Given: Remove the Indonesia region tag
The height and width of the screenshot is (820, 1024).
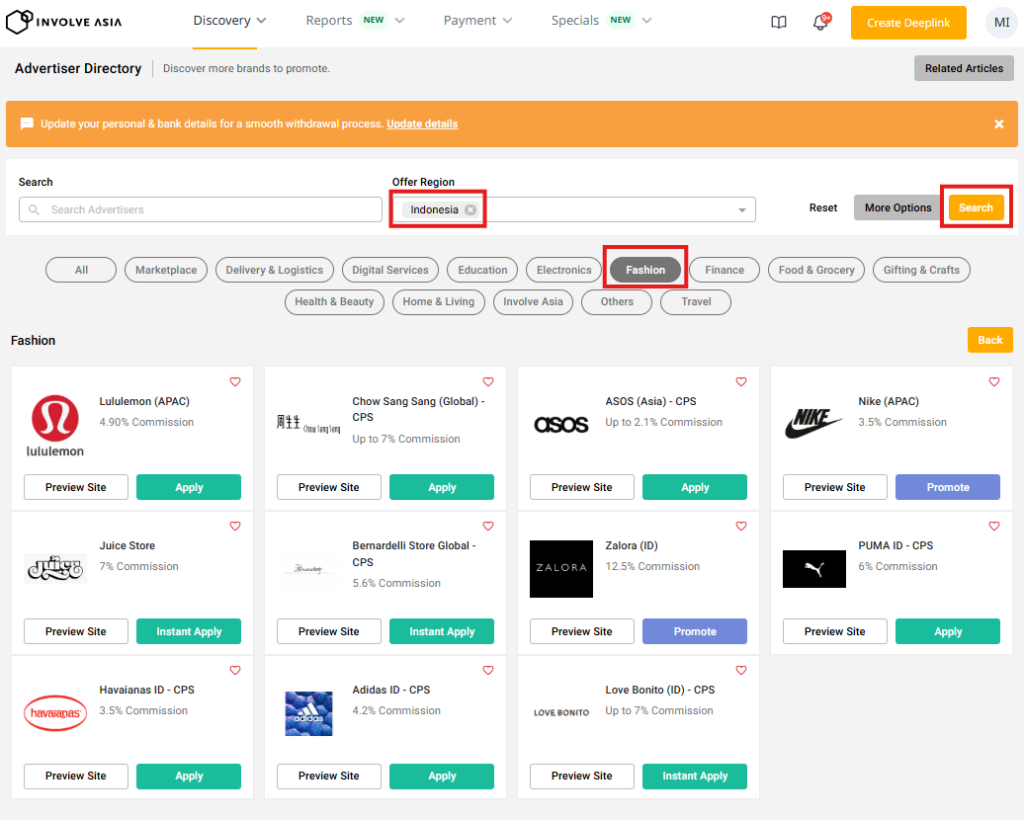Looking at the screenshot, I should coord(470,210).
